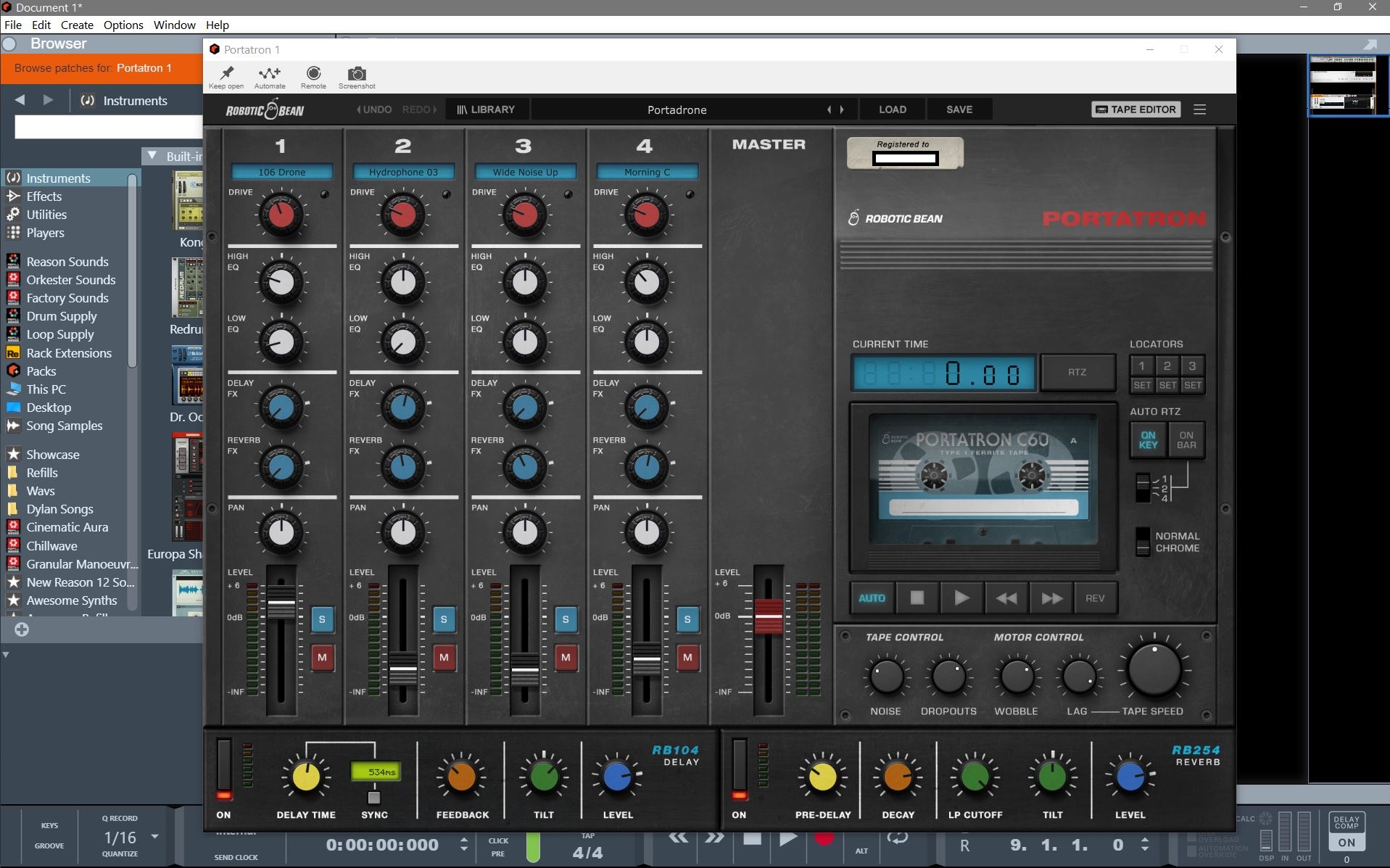Open channel 1 tape selector 106 Drone
This screenshot has height=868, width=1390.
[x=282, y=172]
